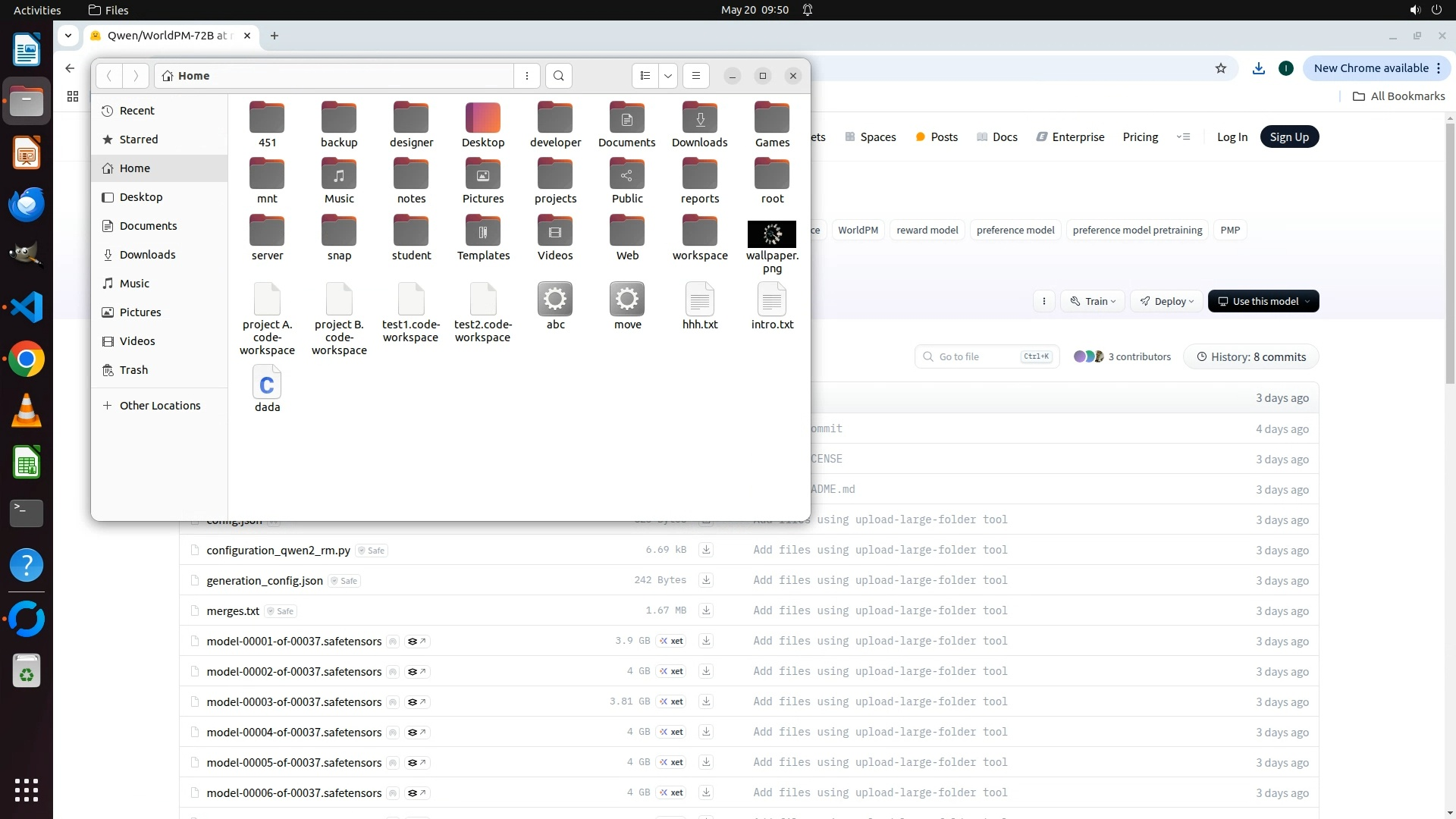Viewport: 1456px width, 819px height.
Task: Click the search icon in Files toolbar
Action: [559, 76]
